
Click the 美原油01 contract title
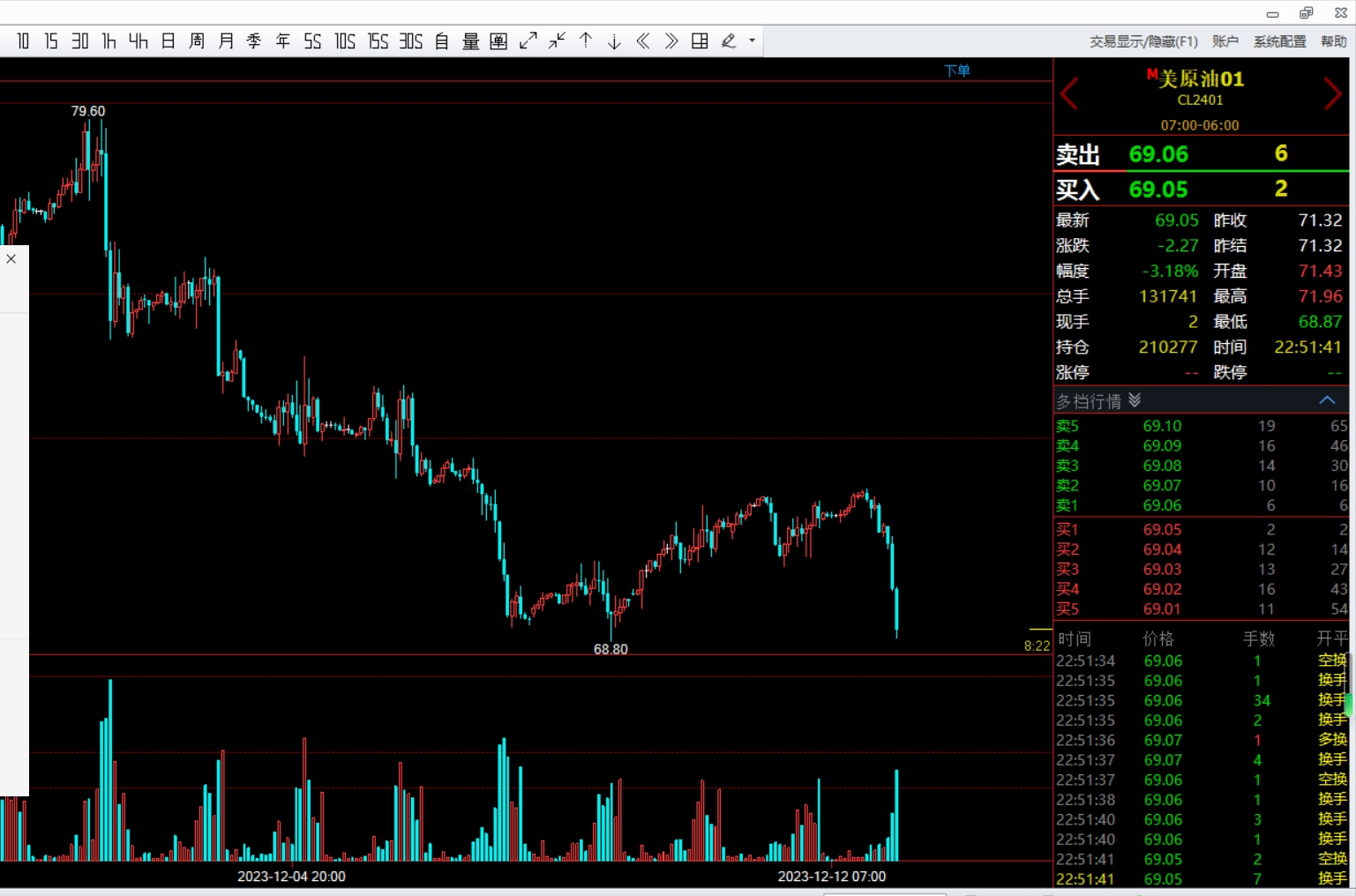[x=1201, y=78]
